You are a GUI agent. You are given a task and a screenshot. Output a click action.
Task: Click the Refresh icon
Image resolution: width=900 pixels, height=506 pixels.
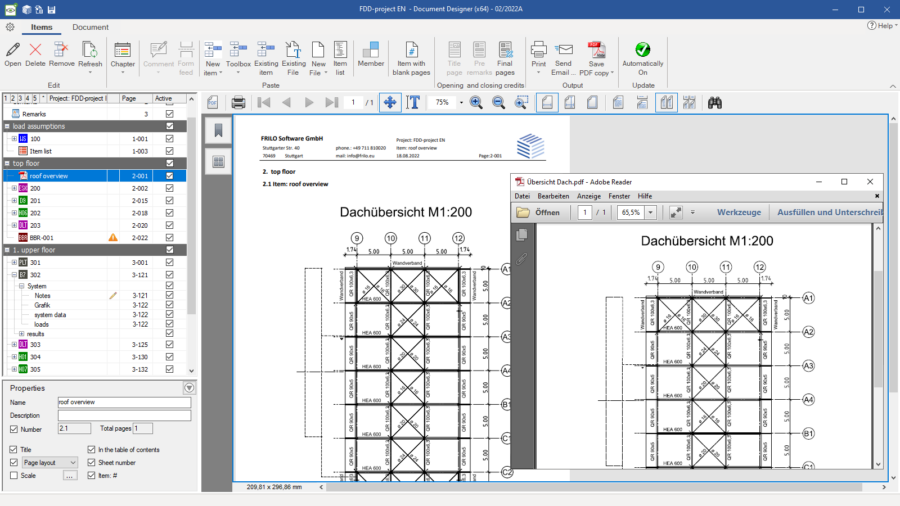pos(89,50)
